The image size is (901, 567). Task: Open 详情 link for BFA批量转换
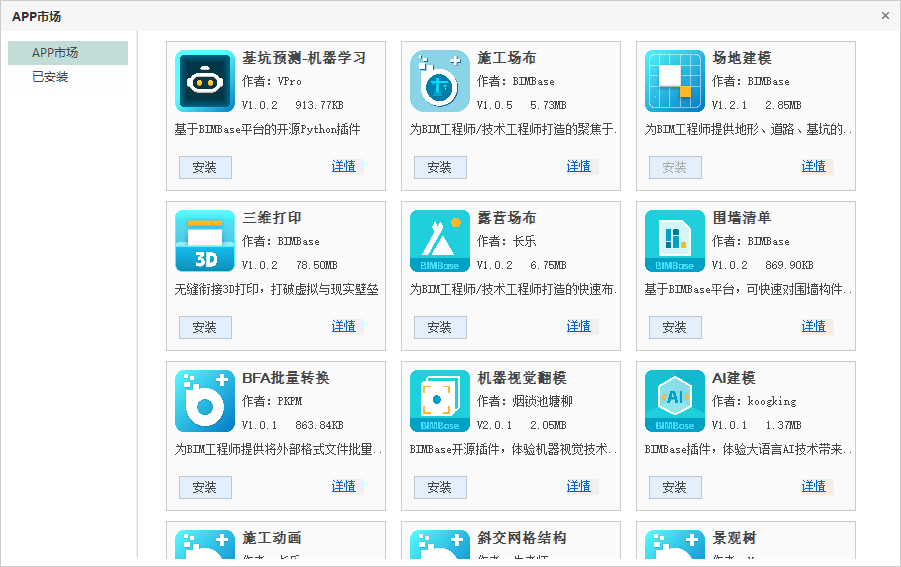pyautogui.click(x=344, y=486)
